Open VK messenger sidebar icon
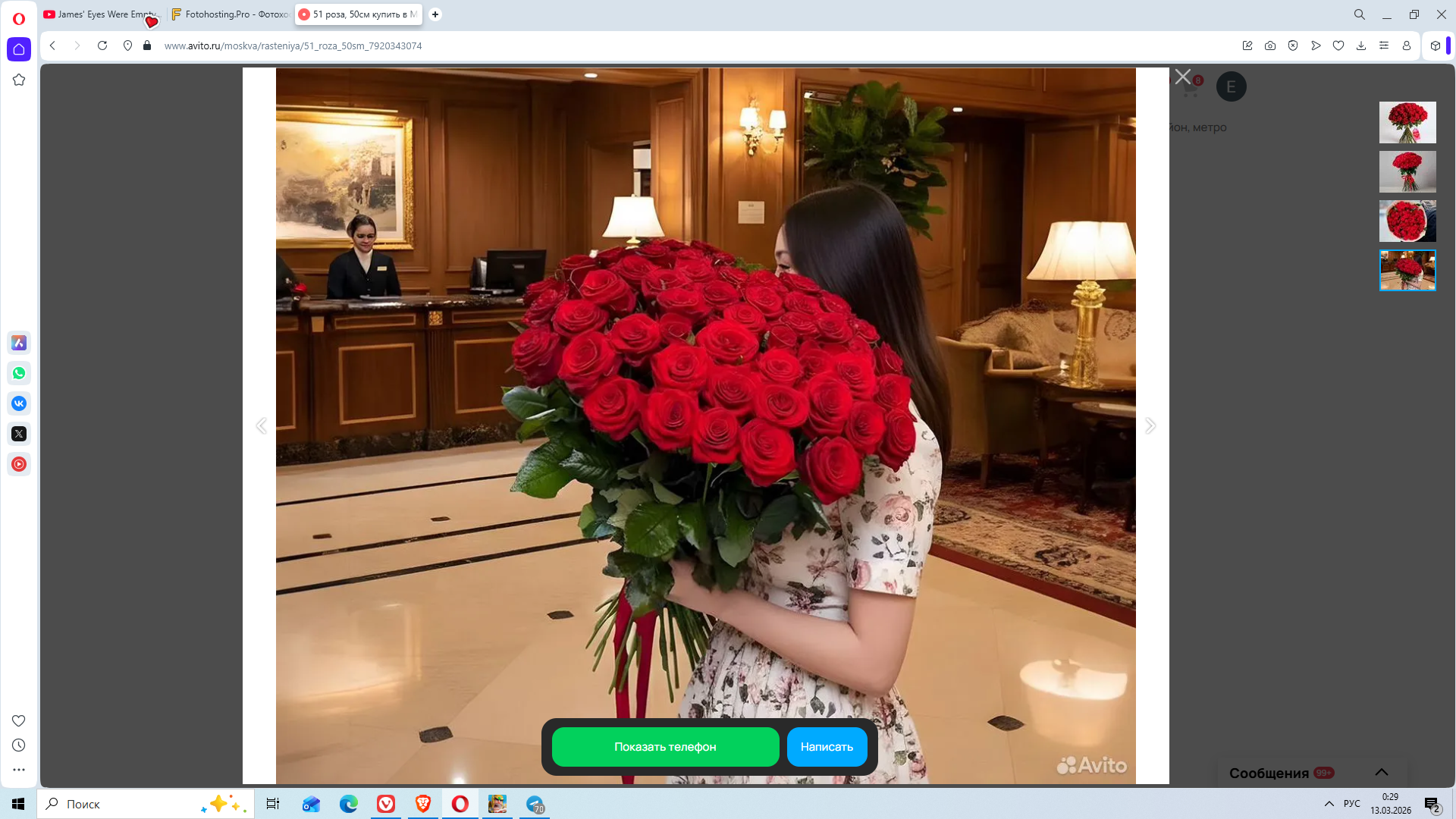 19,403
